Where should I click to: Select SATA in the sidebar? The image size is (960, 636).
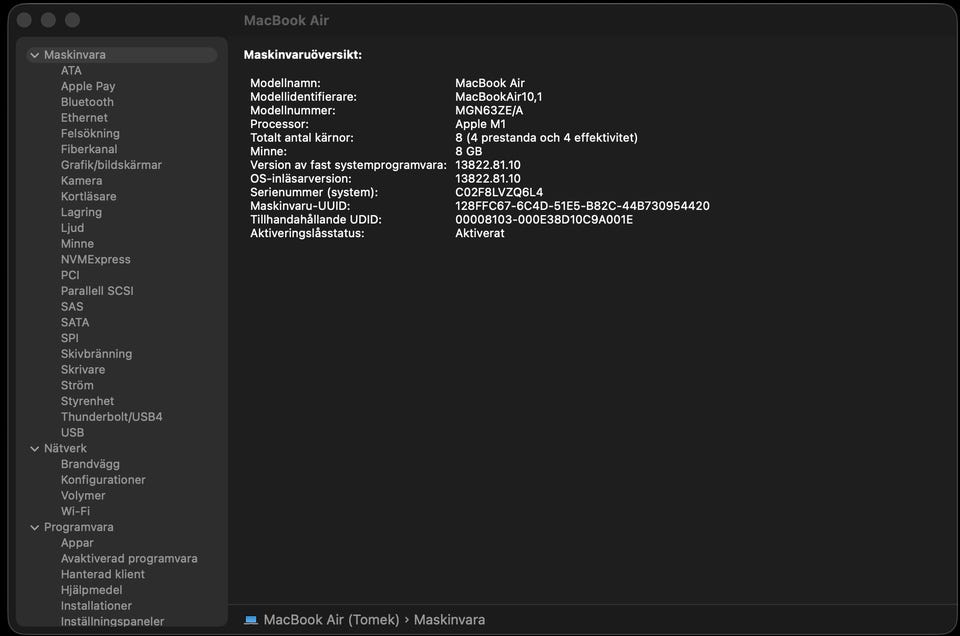coord(75,322)
